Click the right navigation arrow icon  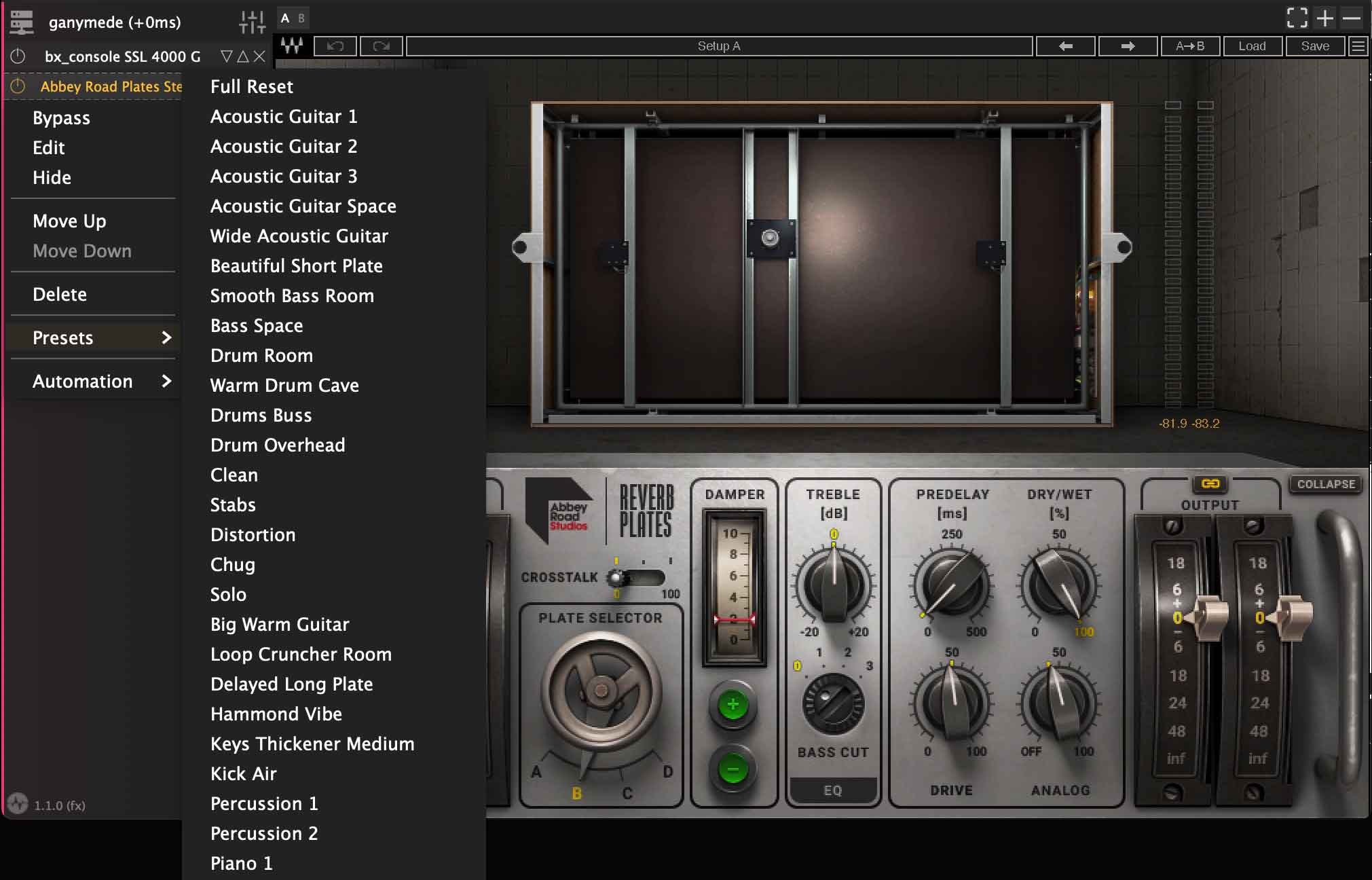[1128, 46]
